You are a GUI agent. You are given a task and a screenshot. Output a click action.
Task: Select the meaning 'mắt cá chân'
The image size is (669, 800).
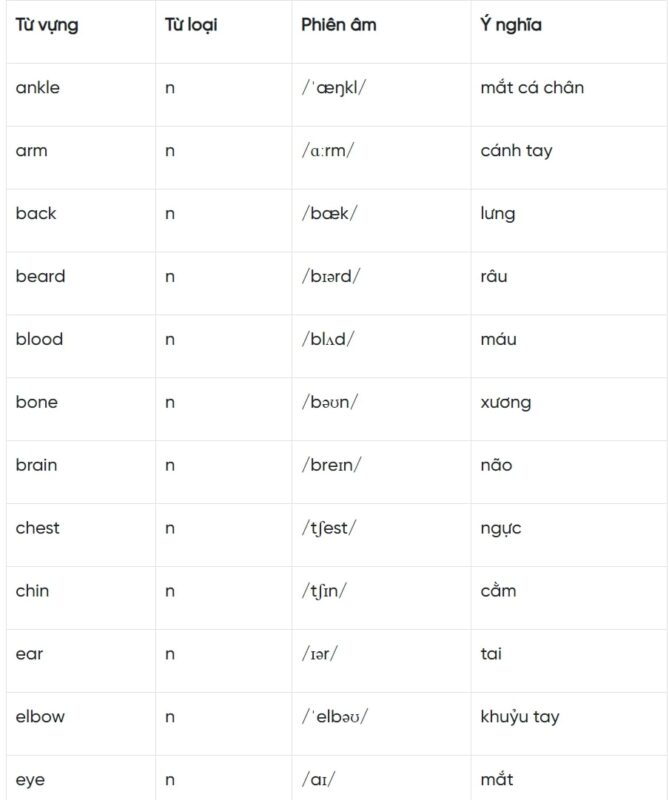coord(532,88)
